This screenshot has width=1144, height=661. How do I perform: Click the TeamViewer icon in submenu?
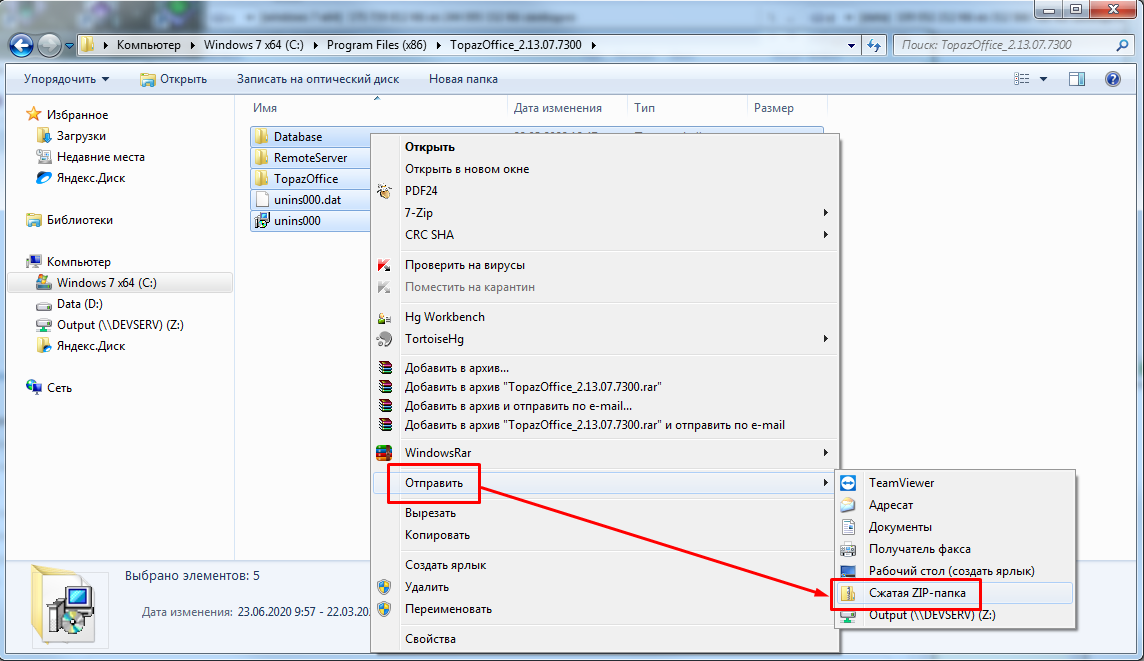pos(848,483)
